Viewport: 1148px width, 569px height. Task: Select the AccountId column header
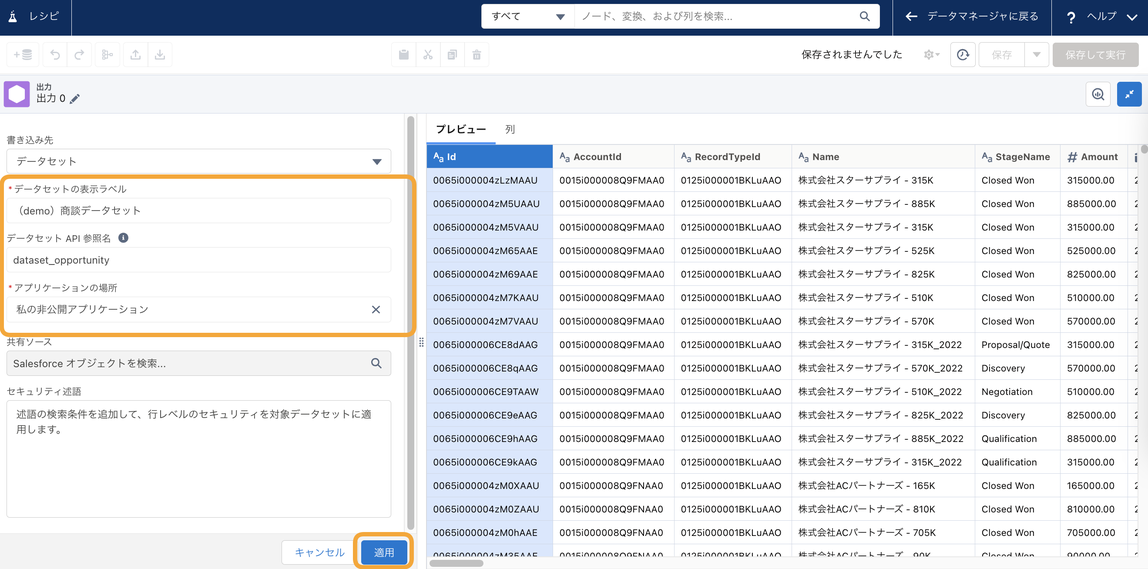[x=614, y=157]
